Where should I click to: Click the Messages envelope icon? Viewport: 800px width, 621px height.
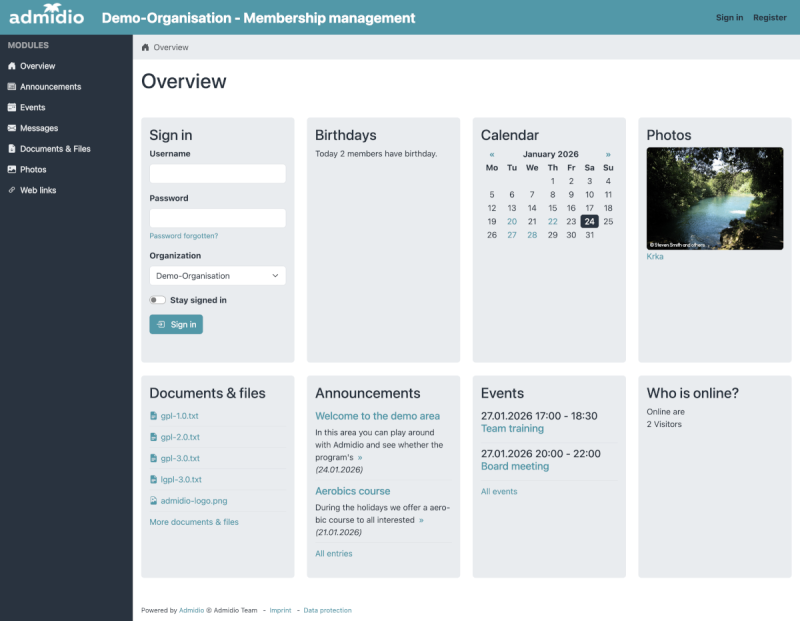(x=11, y=127)
